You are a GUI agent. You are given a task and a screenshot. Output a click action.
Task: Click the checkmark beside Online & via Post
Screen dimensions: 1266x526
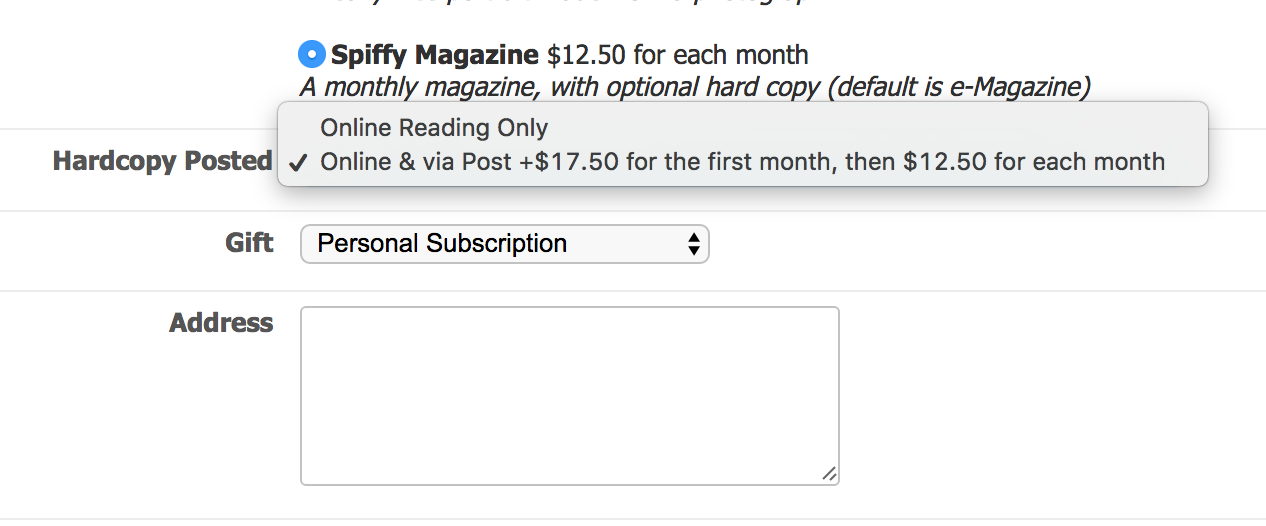click(x=297, y=163)
